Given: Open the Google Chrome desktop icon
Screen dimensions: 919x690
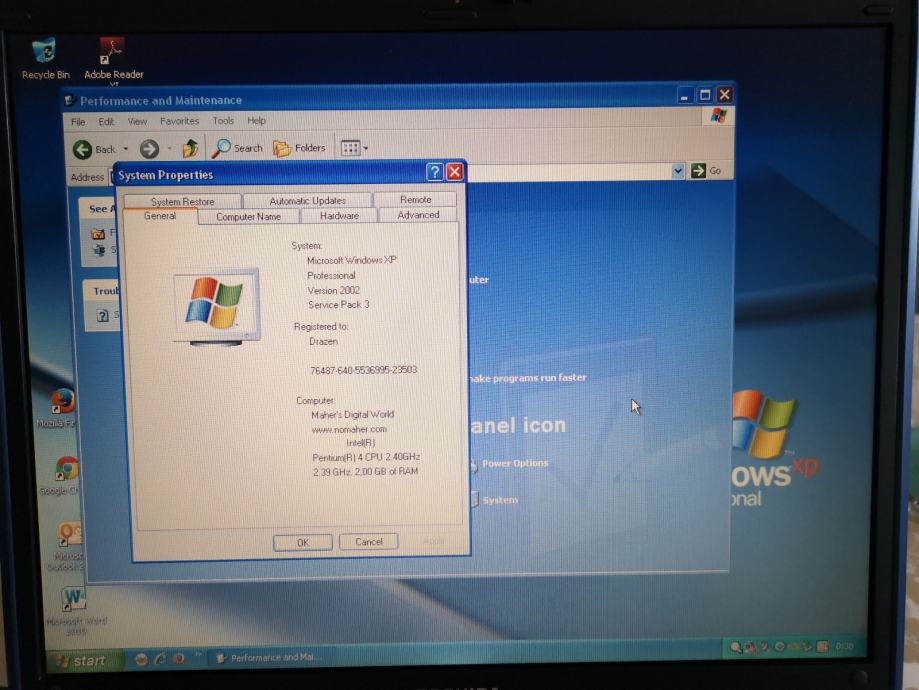Looking at the screenshot, I should 64,475.
